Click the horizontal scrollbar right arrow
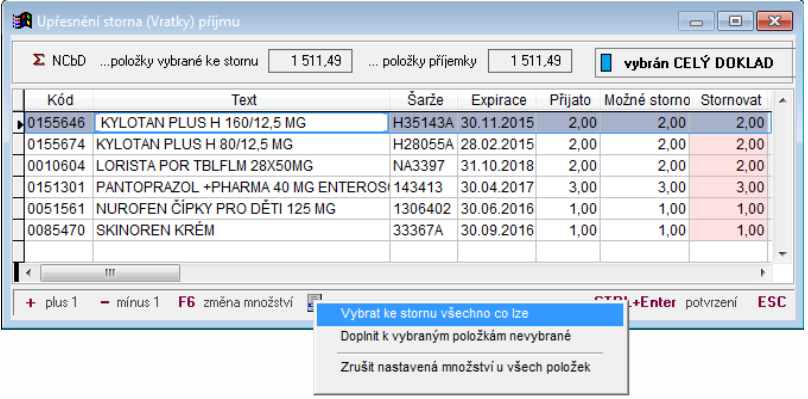808x399 pixels. tap(763, 273)
